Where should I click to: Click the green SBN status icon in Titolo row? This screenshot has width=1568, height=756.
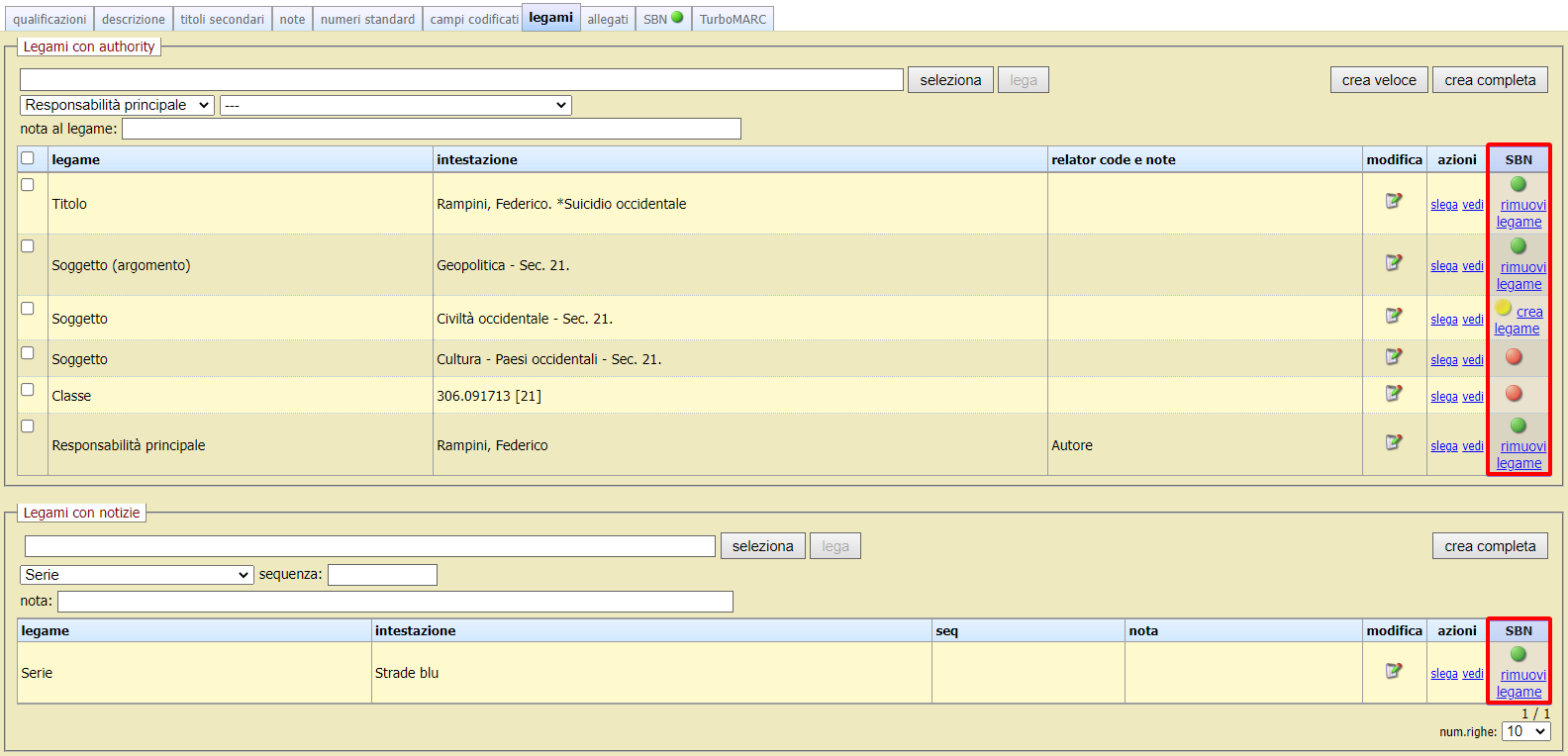1518,184
